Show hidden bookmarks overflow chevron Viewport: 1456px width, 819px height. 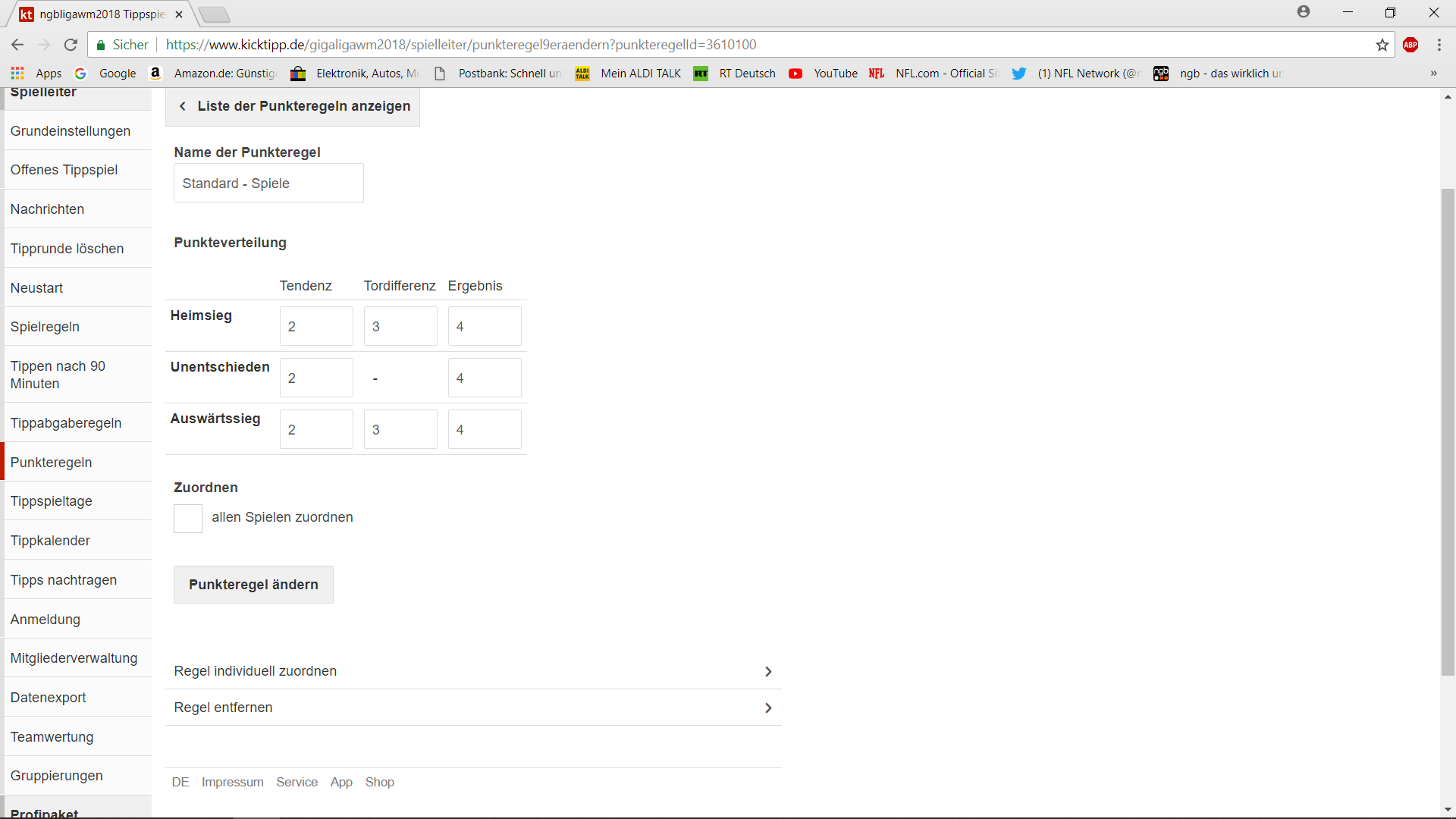[x=1433, y=74]
